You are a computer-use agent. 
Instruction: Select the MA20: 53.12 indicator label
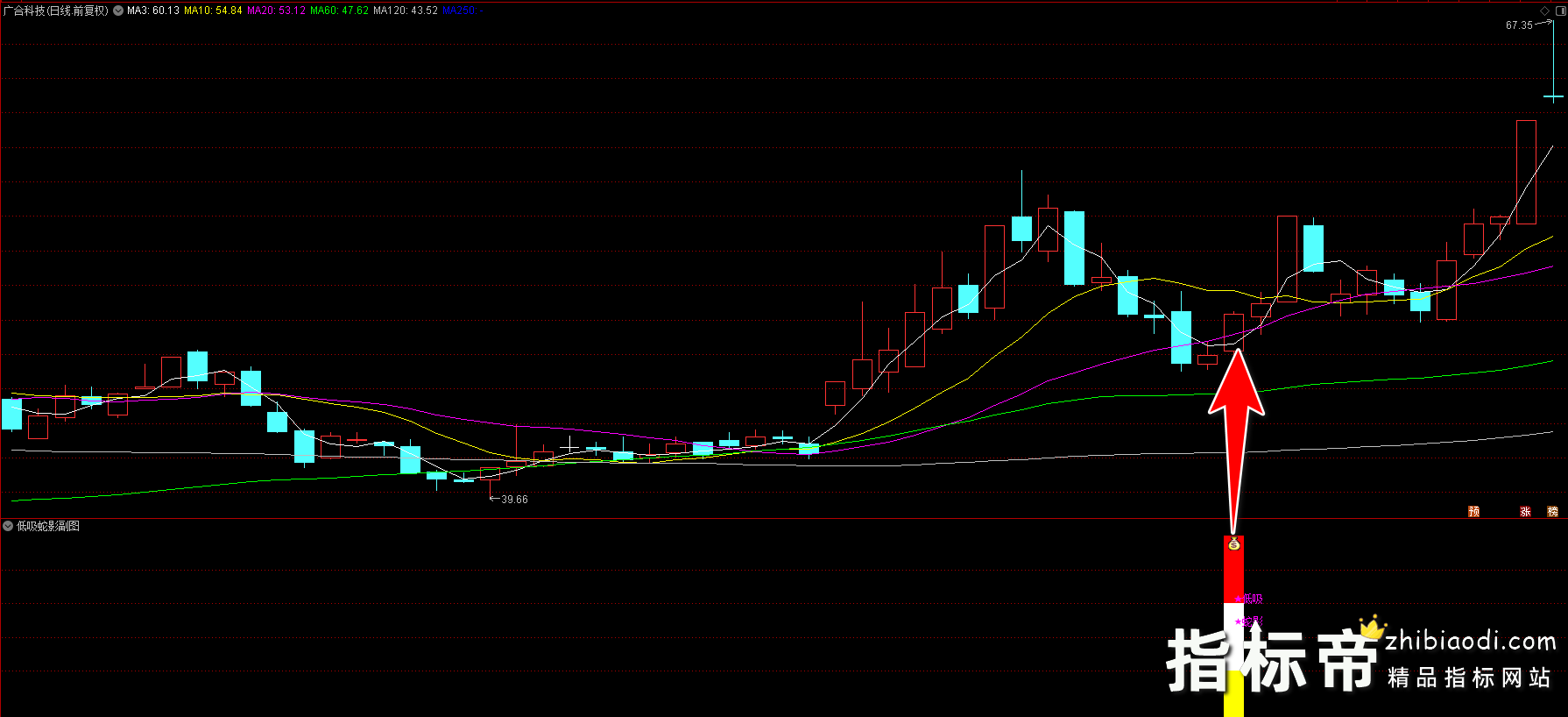click(276, 11)
